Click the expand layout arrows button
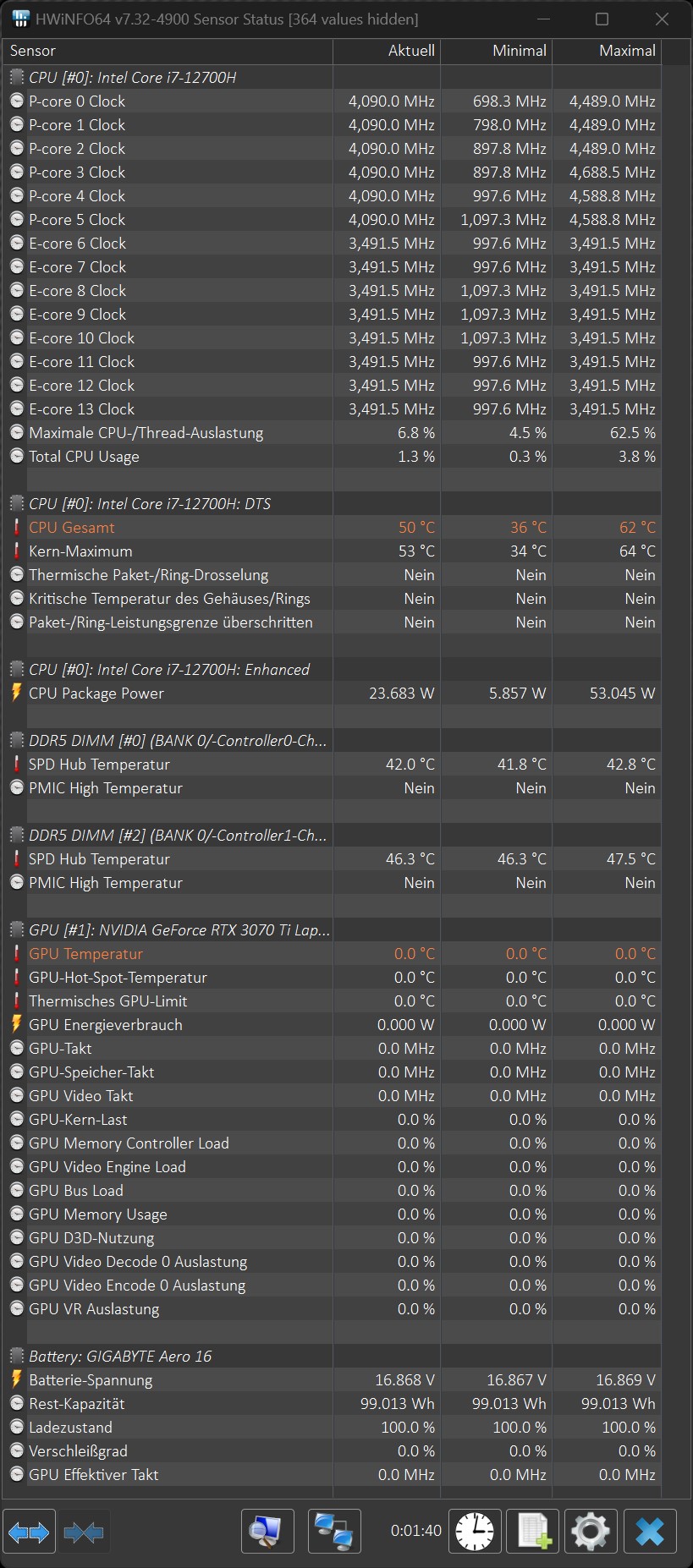Viewport: 693px width, 1568px height. pyautogui.click(x=29, y=1531)
